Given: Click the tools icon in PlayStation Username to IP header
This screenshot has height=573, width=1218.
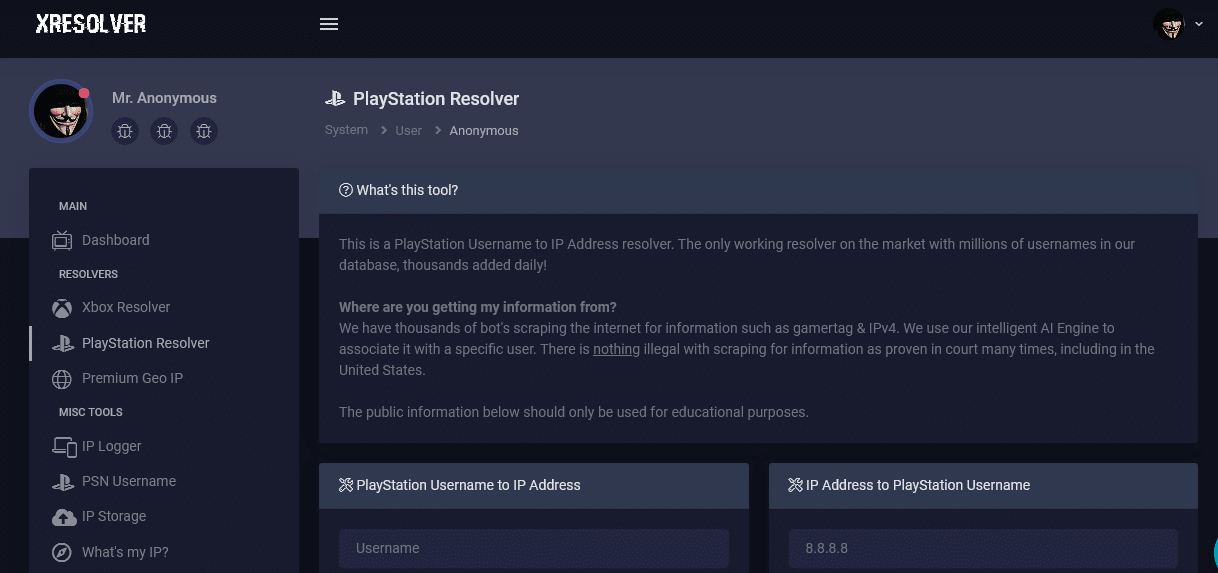Looking at the screenshot, I should coord(346,485).
